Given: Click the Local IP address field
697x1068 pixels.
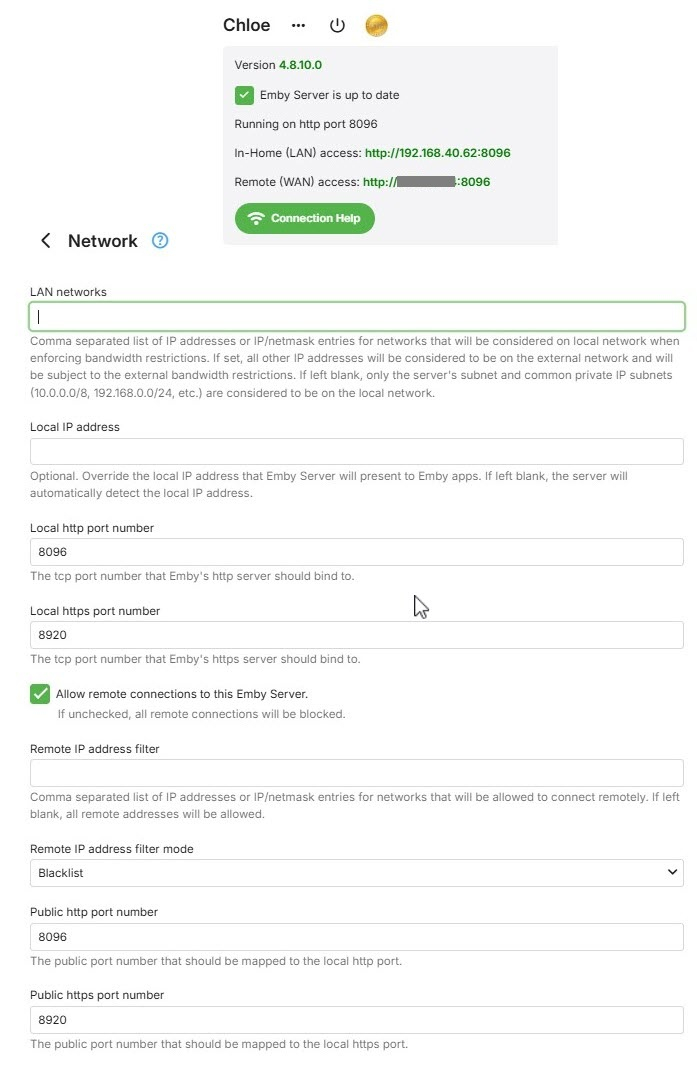Looking at the screenshot, I should point(356,451).
